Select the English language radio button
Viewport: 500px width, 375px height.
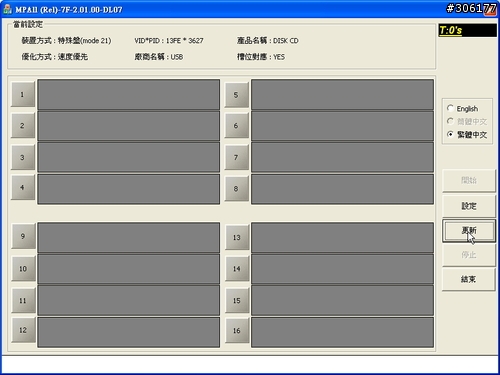click(x=450, y=108)
